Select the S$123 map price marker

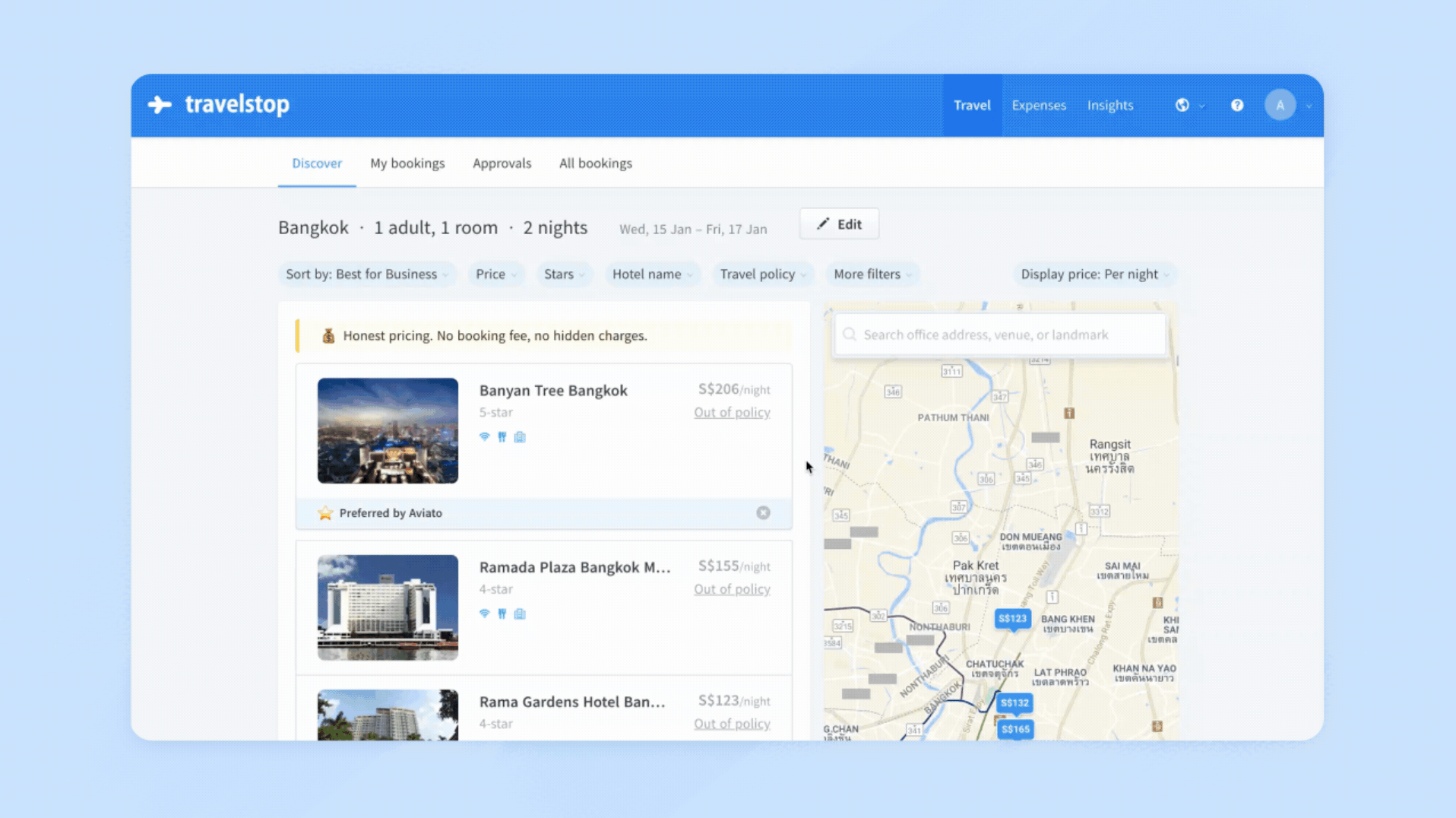[1012, 620]
